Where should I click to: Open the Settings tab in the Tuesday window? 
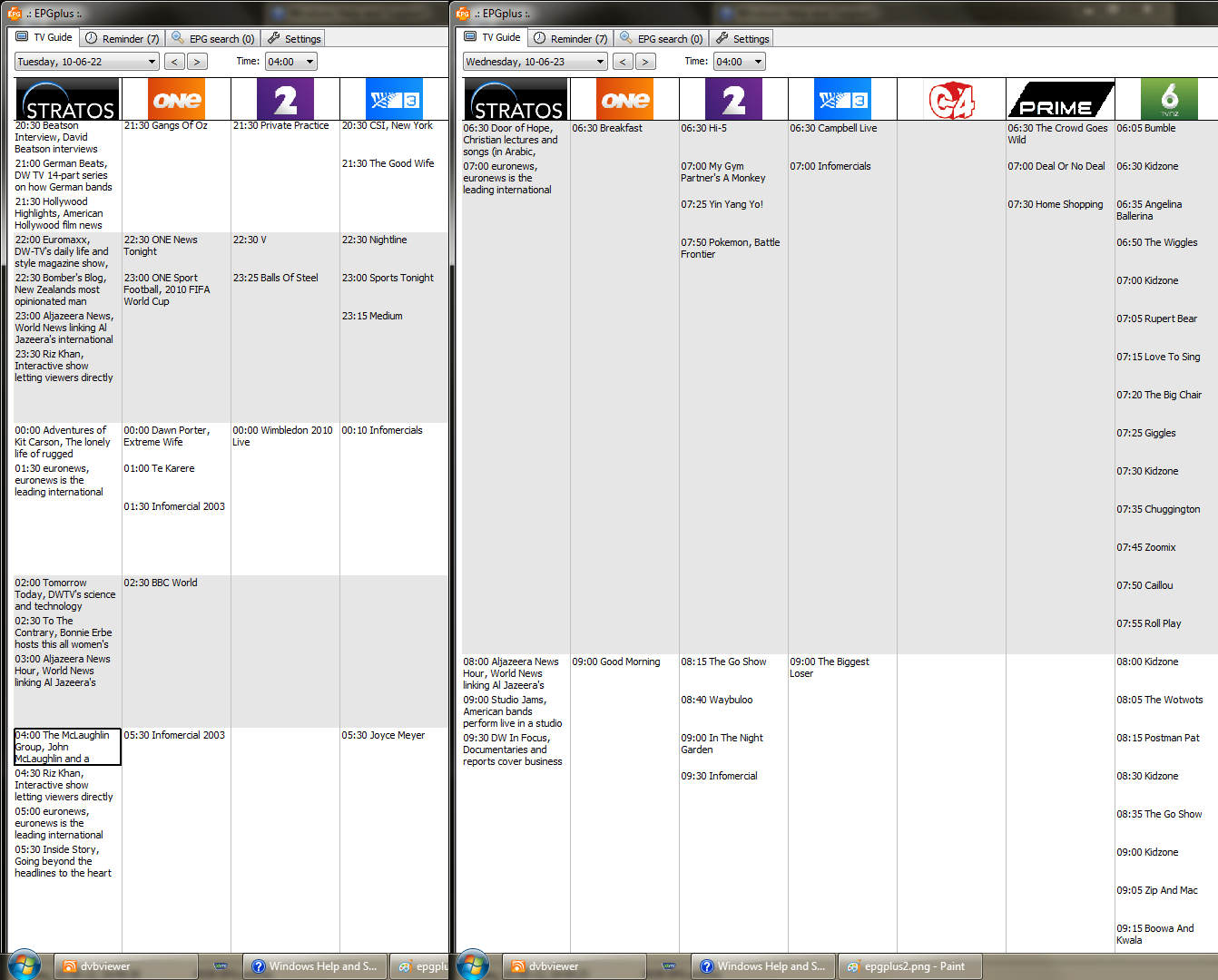coord(293,38)
